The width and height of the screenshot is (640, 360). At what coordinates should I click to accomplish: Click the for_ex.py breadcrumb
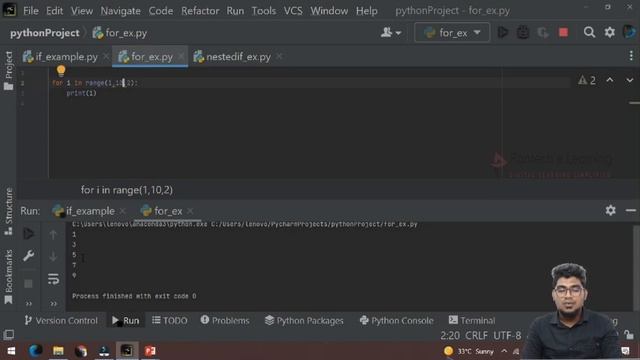point(120,33)
